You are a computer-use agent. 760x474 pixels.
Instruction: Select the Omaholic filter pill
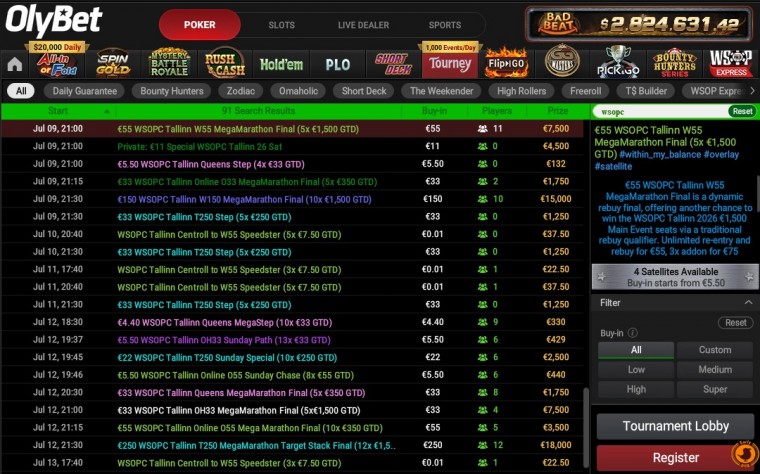pos(298,91)
